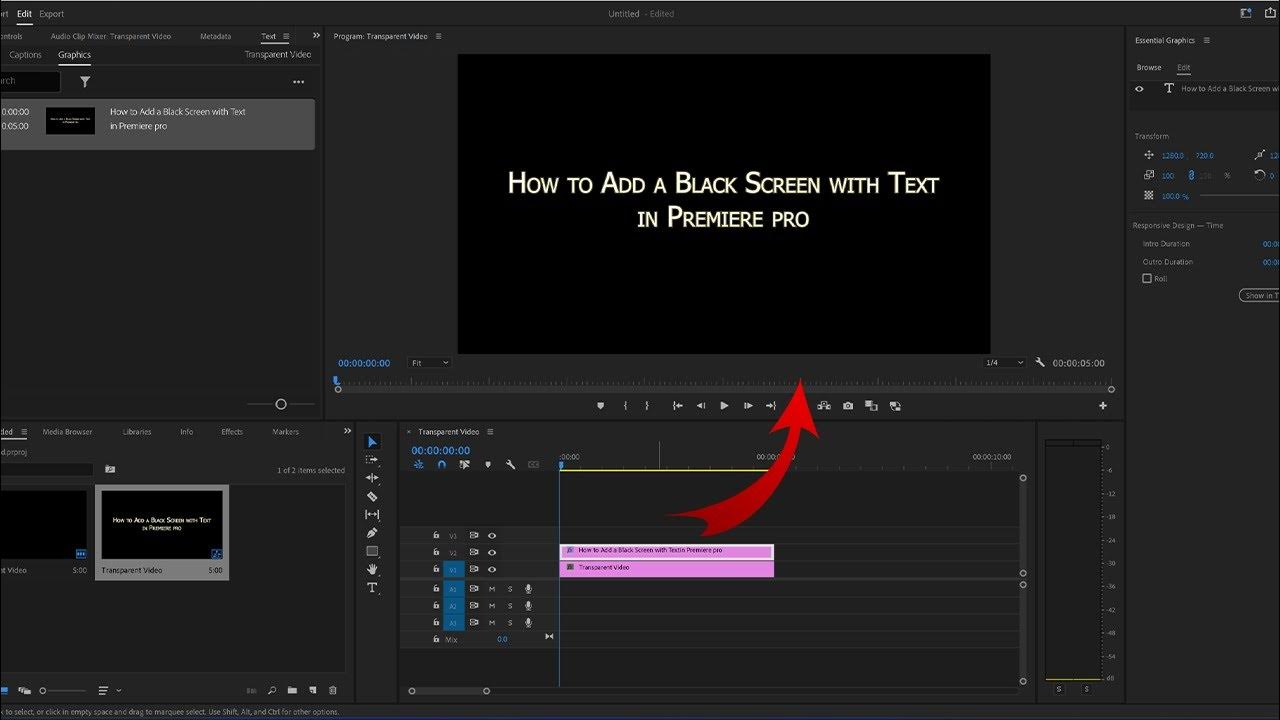The height and width of the screenshot is (720, 1280).
Task: Toggle V3 track output eye
Action: tap(492, 536)
